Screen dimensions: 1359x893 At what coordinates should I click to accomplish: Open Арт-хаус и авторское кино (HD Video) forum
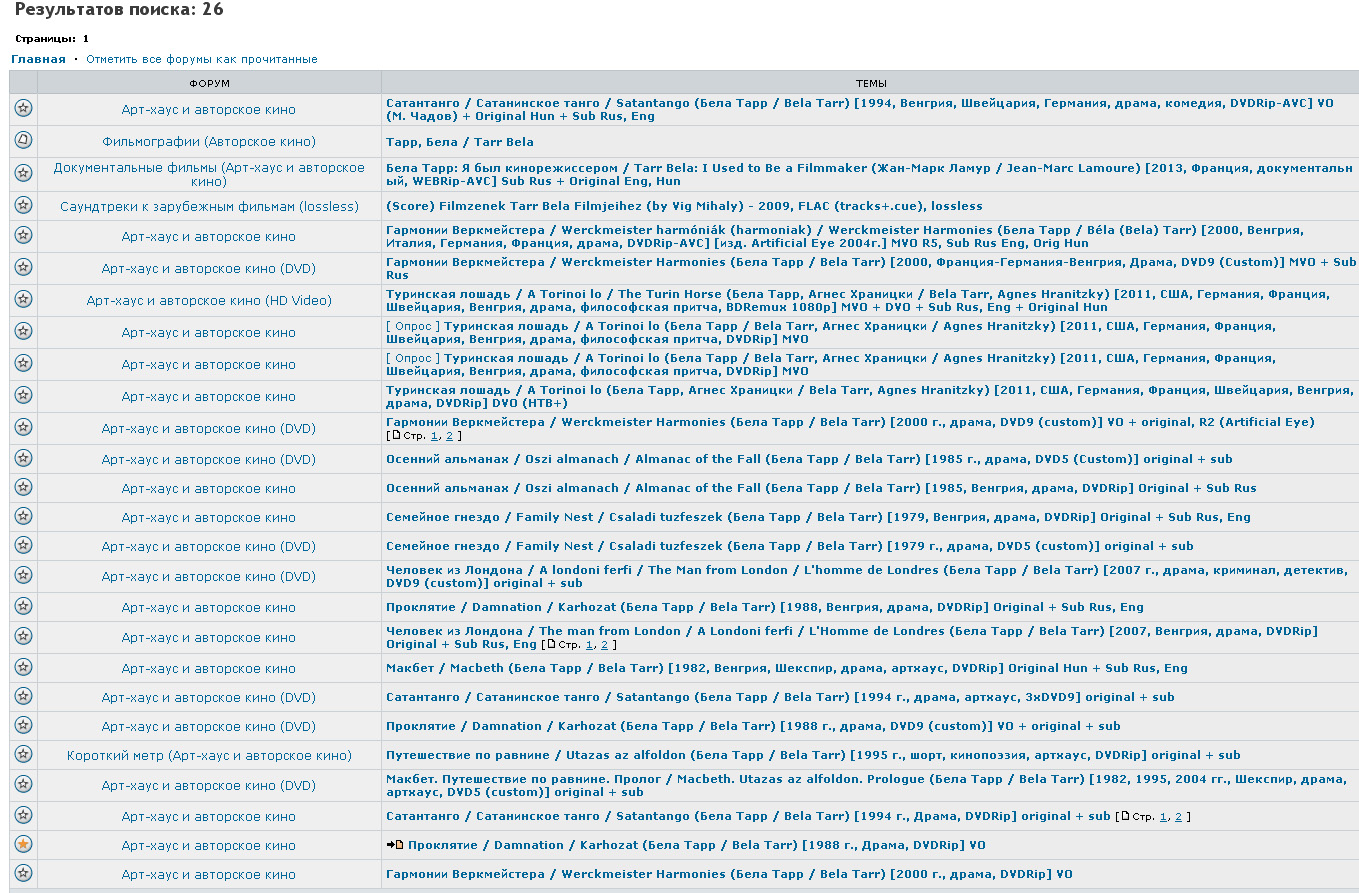(x=209, y=301)
